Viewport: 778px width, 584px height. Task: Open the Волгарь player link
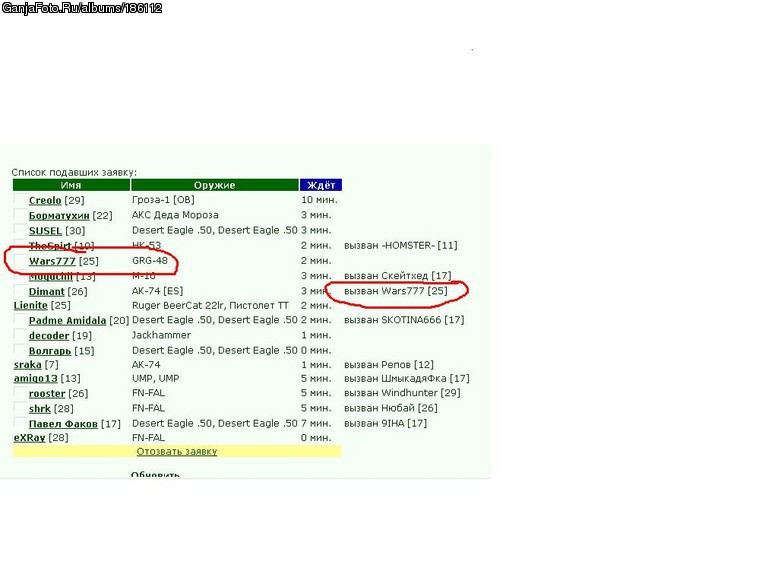point(50,351)
